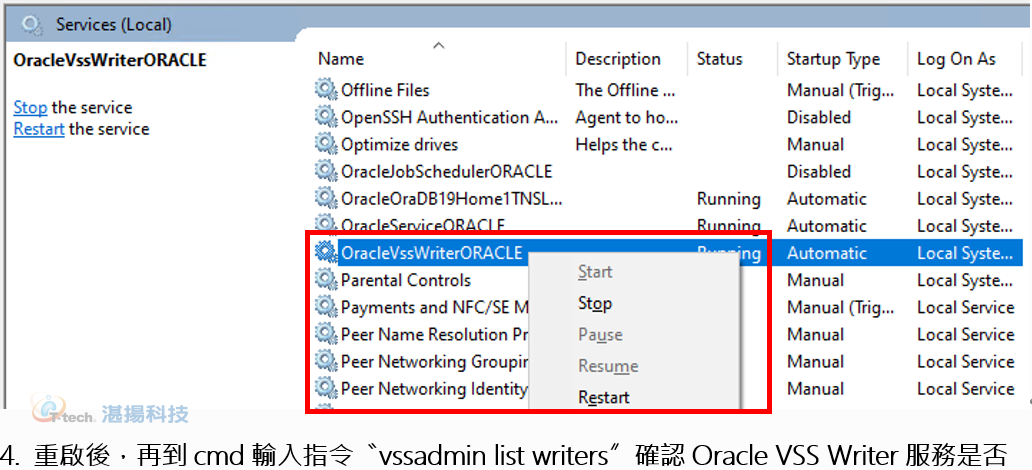The width and height of the screenshot is (1032, 470).
Task: Select the Pause context menu entry
Action: pyautogui.click(x=600, y=334)
